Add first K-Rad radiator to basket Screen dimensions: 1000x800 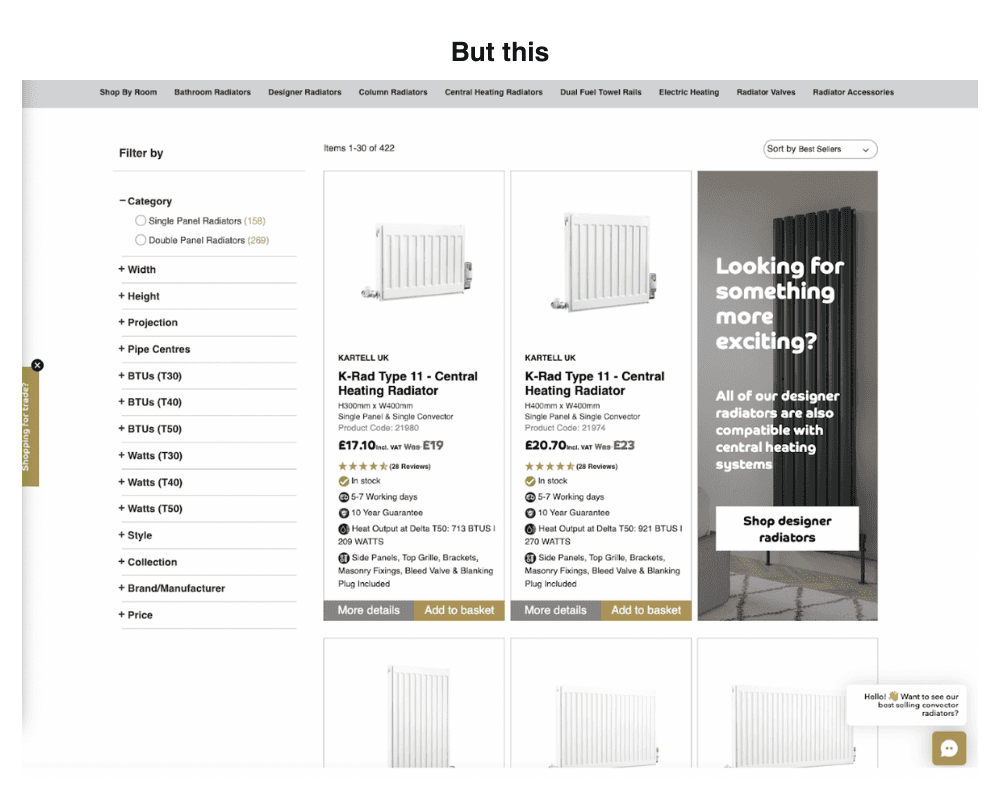(x=459, y=611)
